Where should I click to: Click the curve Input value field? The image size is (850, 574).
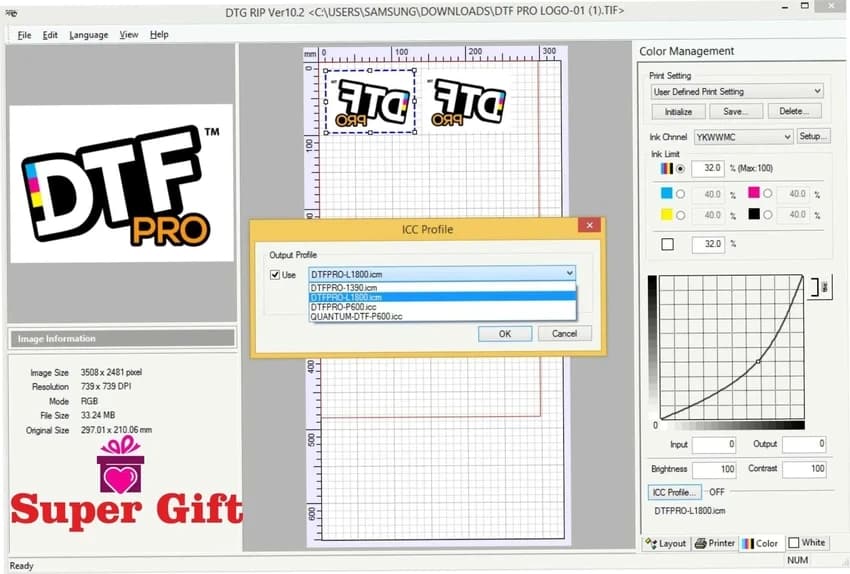tap(714, 445)
